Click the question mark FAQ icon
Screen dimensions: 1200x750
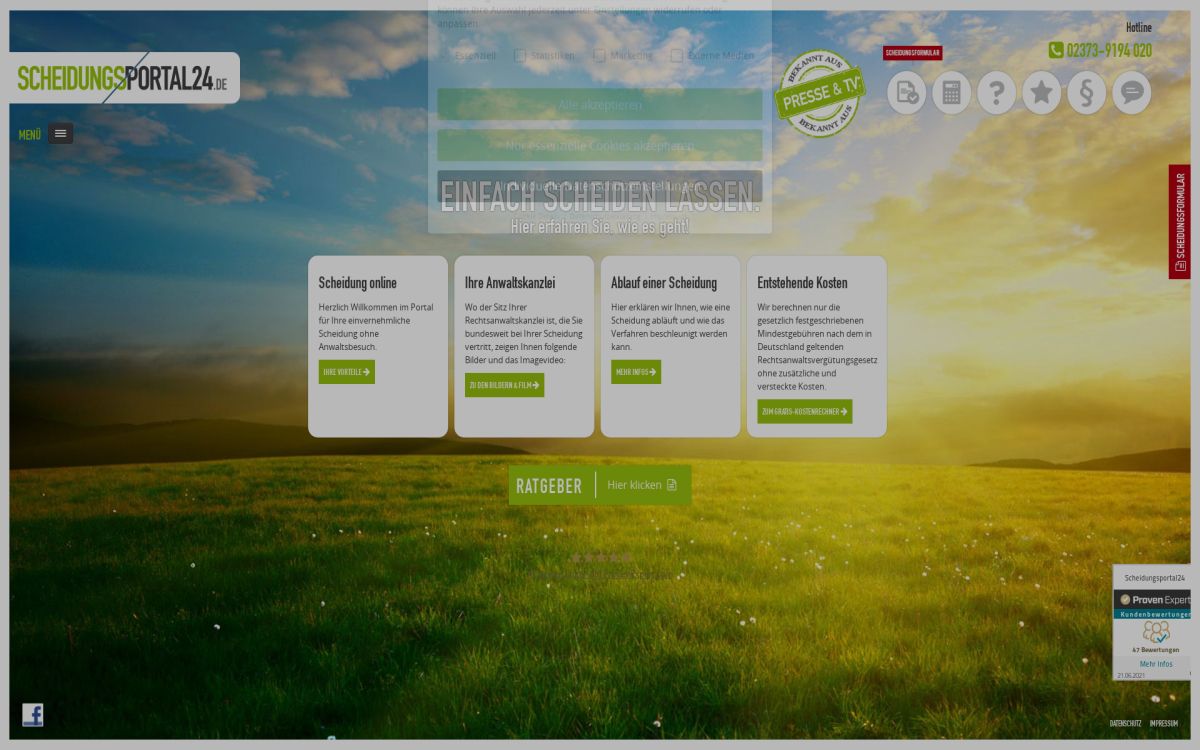point(996,93)
